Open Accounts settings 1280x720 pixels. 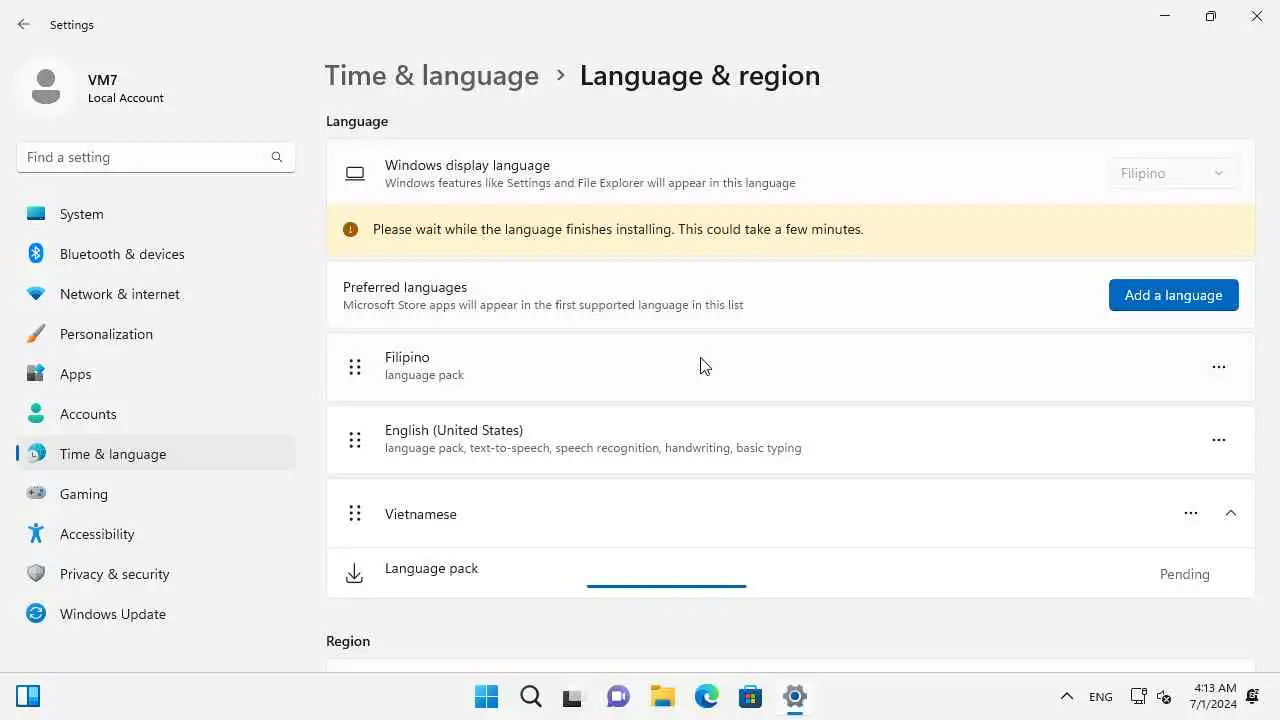[156, 414]
